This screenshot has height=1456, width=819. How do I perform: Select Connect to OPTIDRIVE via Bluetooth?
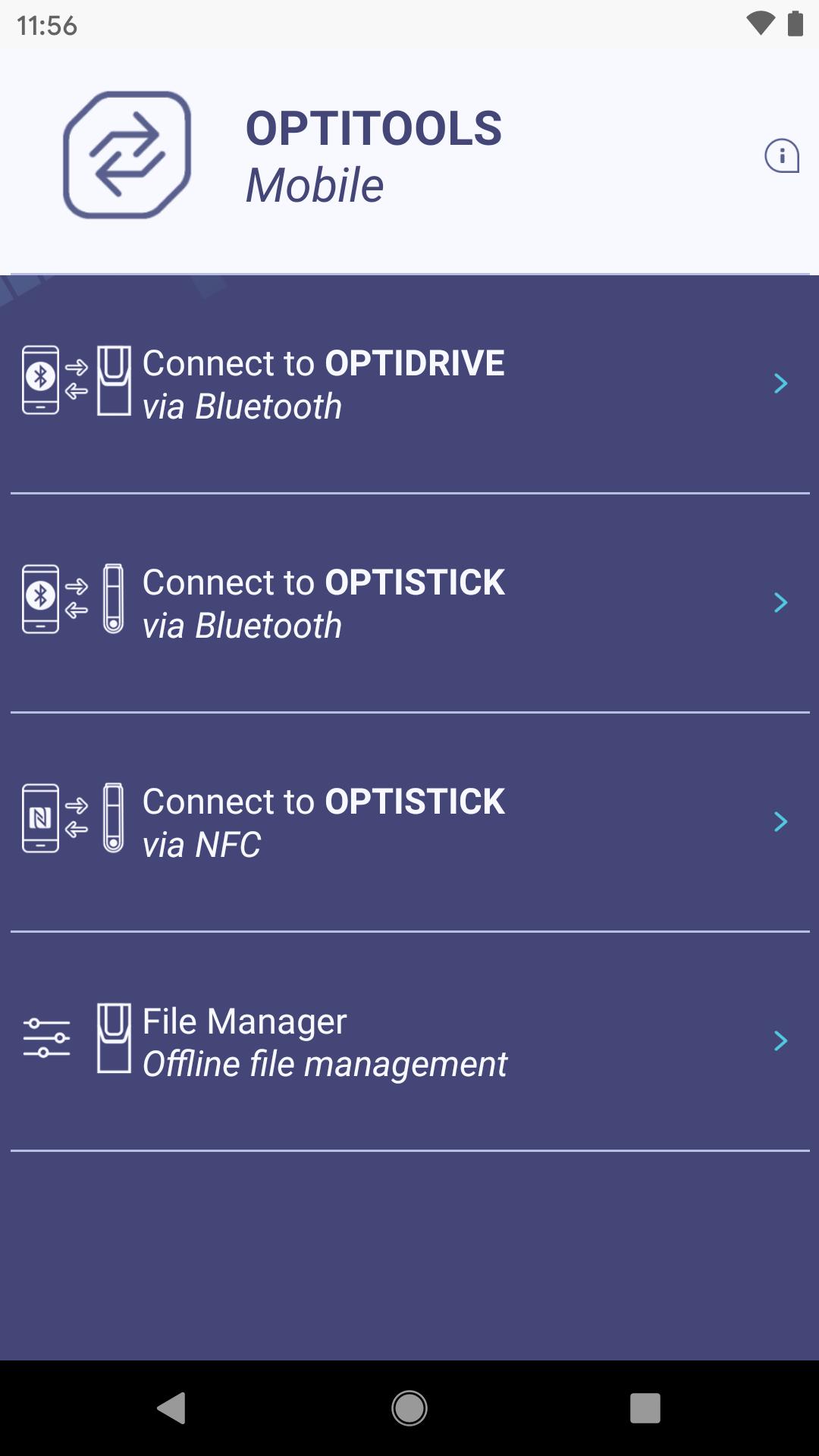pyautogui.click(x=323, y=384)
